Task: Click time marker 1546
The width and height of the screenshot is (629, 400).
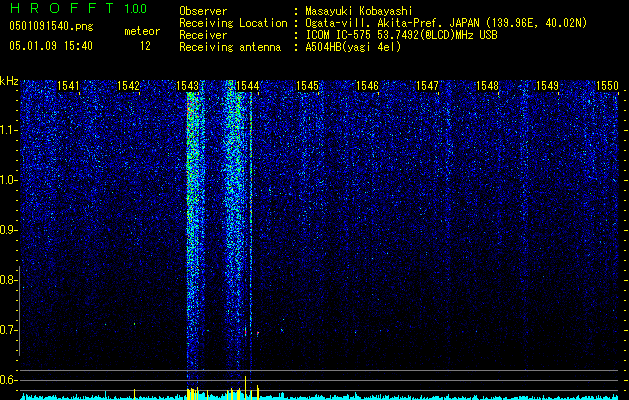Action: [367, 85]
